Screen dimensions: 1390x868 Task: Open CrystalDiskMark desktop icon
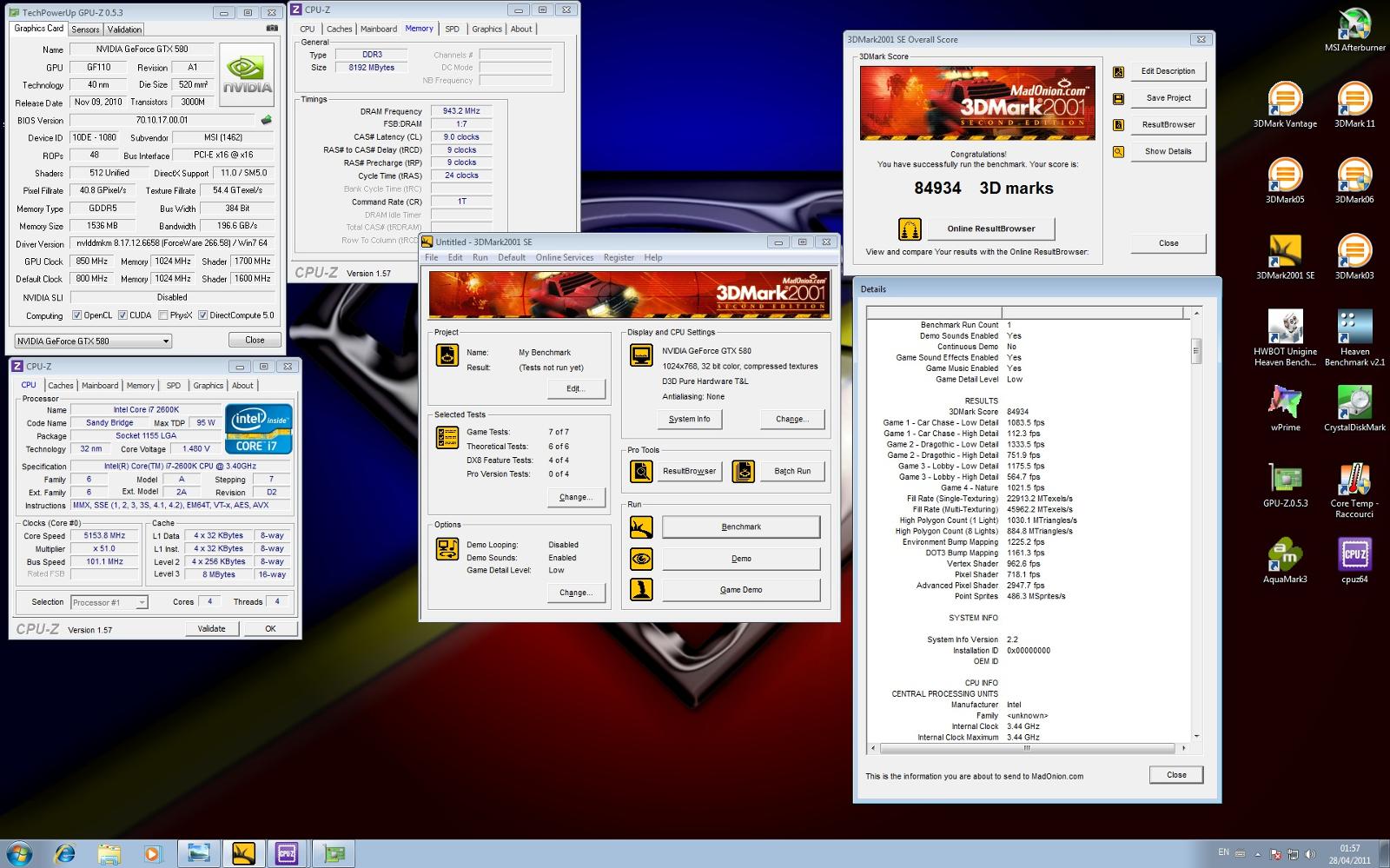1354,408
